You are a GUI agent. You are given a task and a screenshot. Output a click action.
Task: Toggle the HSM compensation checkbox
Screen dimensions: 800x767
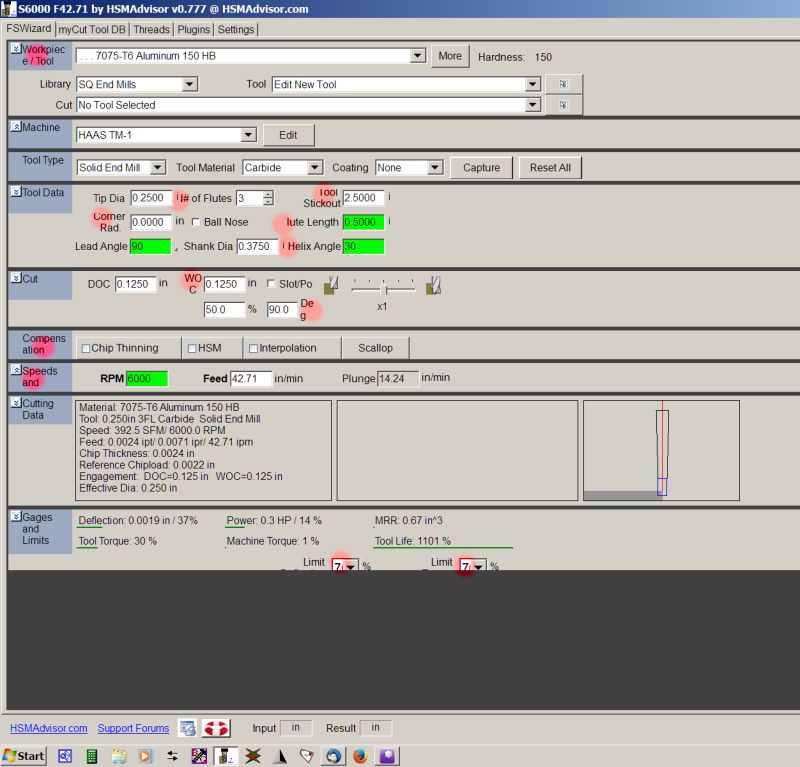[191, 348]
